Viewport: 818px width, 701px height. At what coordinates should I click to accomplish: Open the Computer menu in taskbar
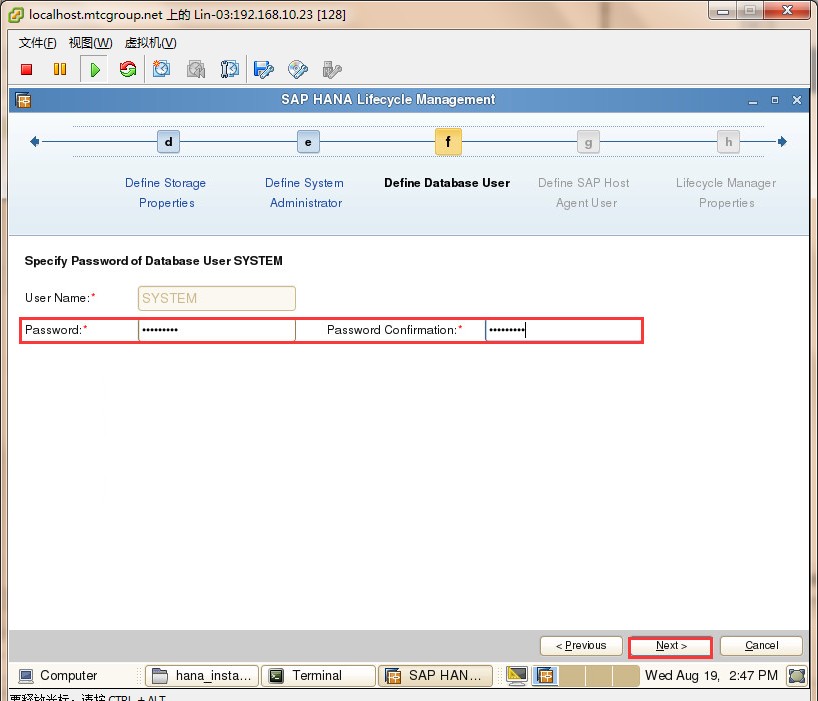[x=58, y=675]
